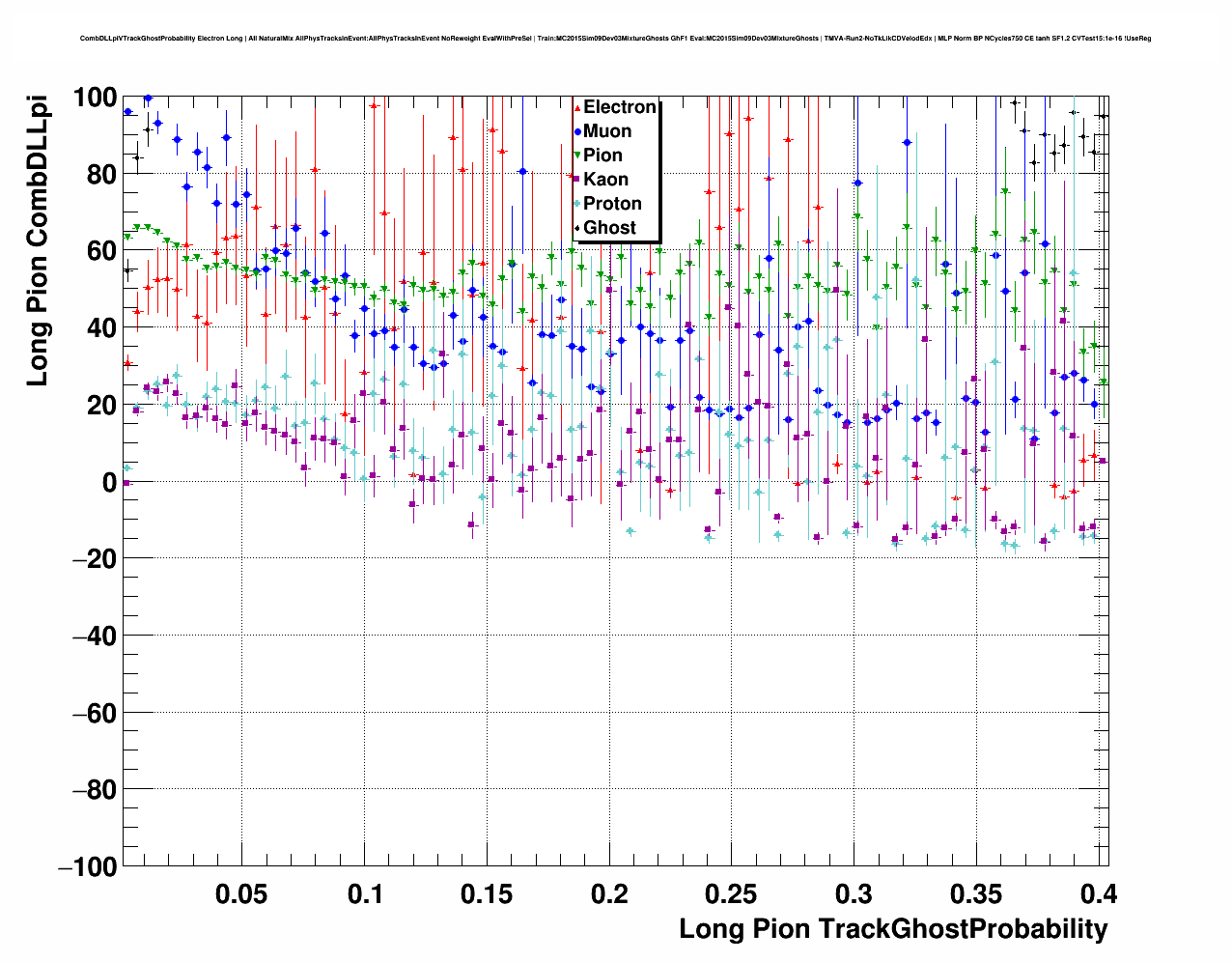This screenshot has width=1232, height=962.
Task: Click the cyan Proton cross legend marker
Action: pyautogui.click(x=577, y=204)
